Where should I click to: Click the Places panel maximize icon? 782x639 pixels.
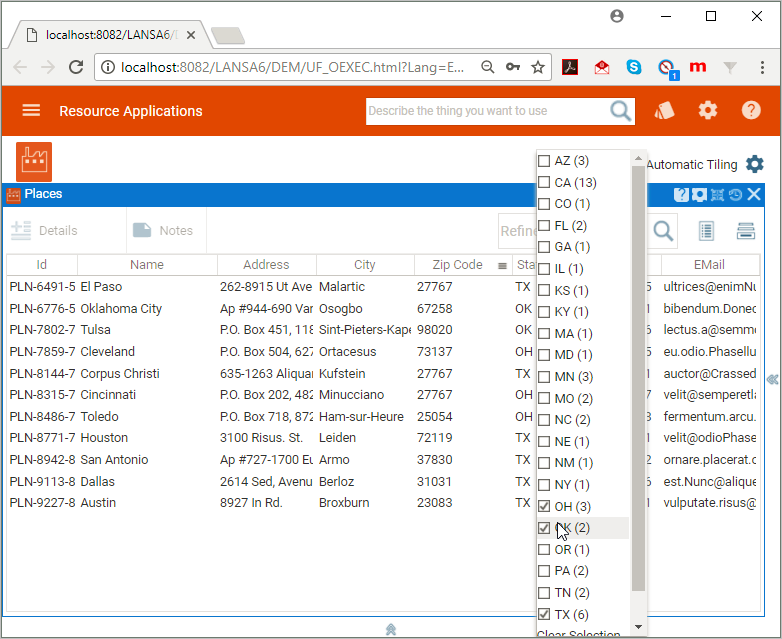[x=717, y=195]
